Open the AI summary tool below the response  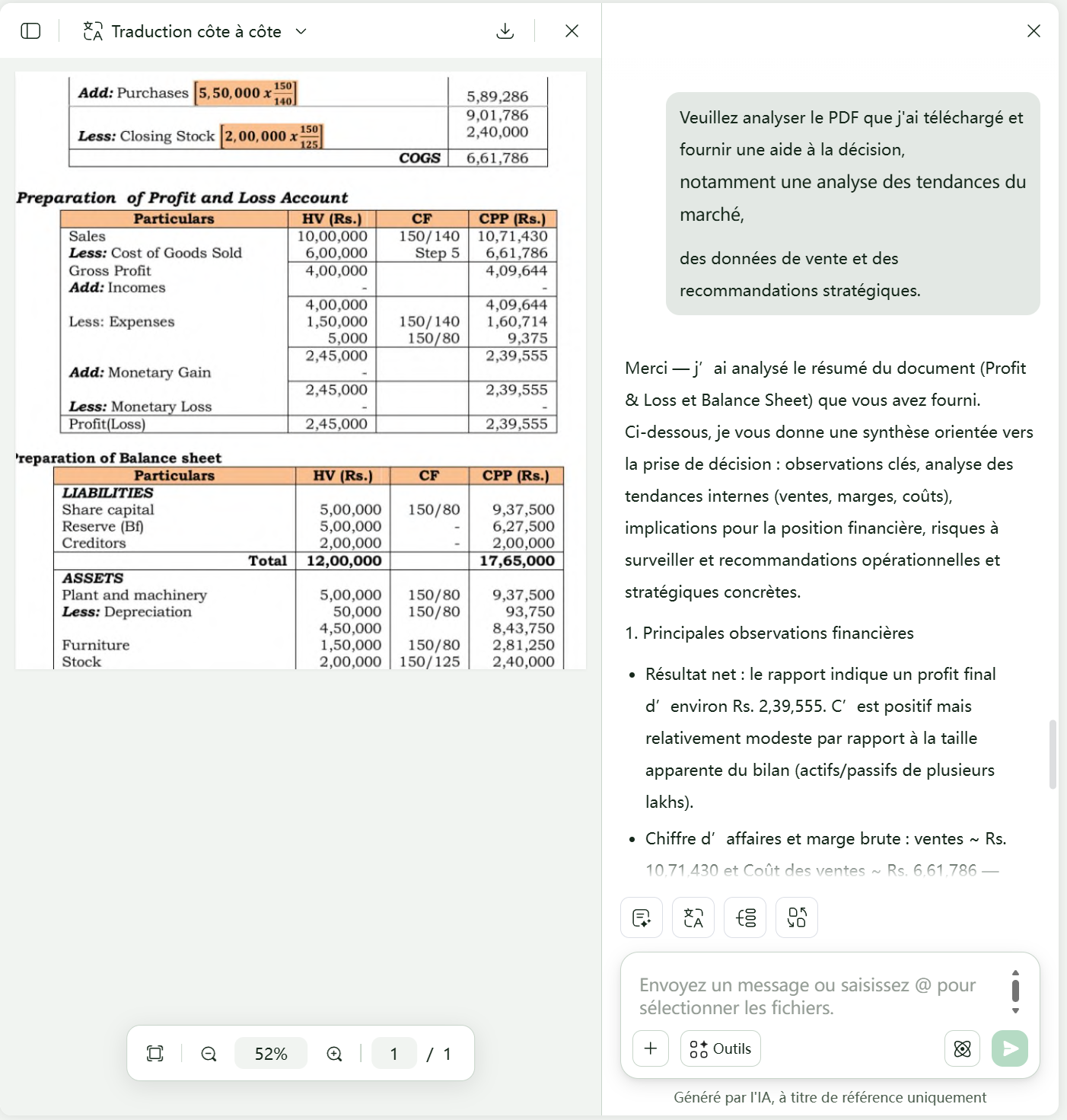point(642,917)
